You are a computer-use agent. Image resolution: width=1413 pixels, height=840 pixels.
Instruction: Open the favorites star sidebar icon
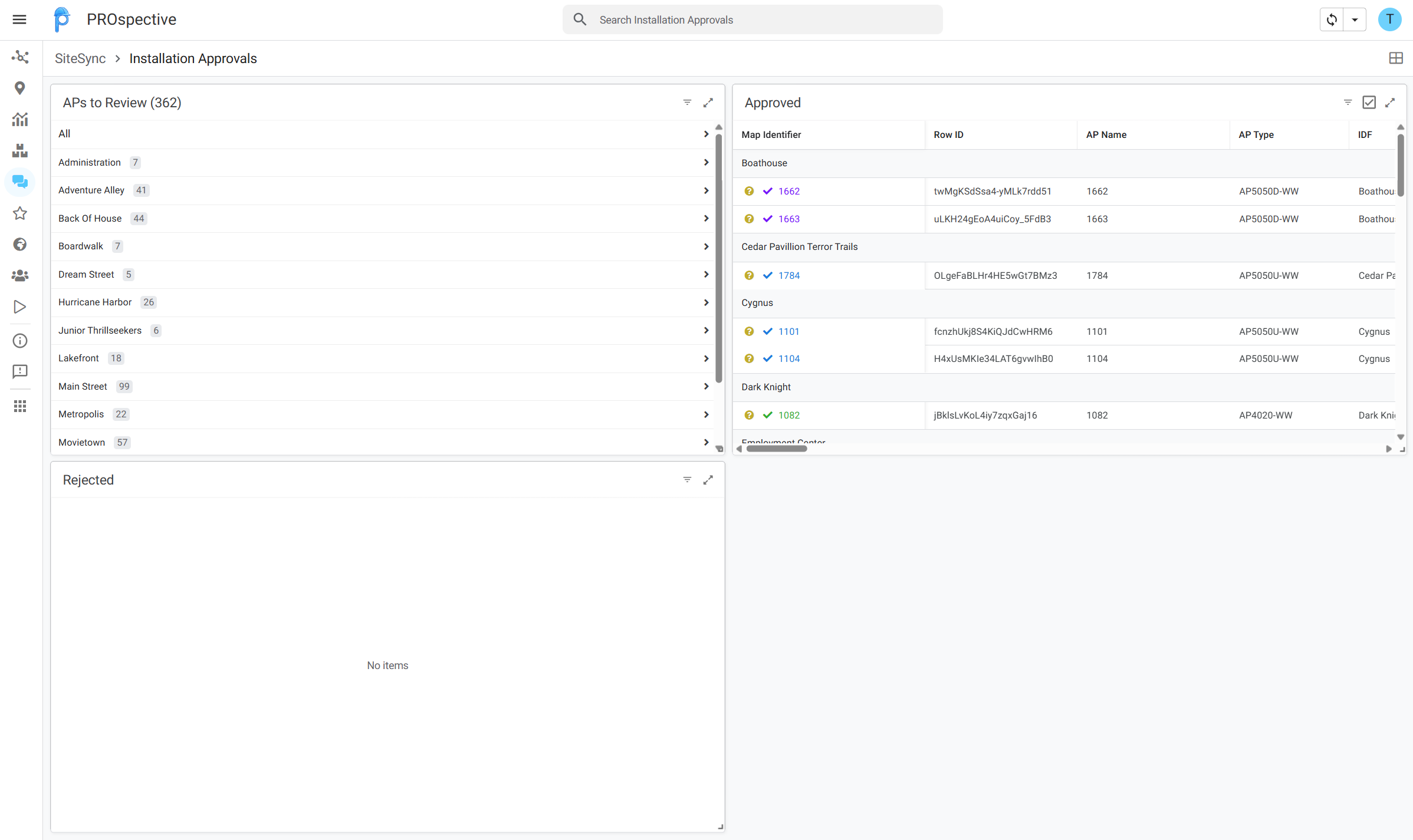[20, 213]
